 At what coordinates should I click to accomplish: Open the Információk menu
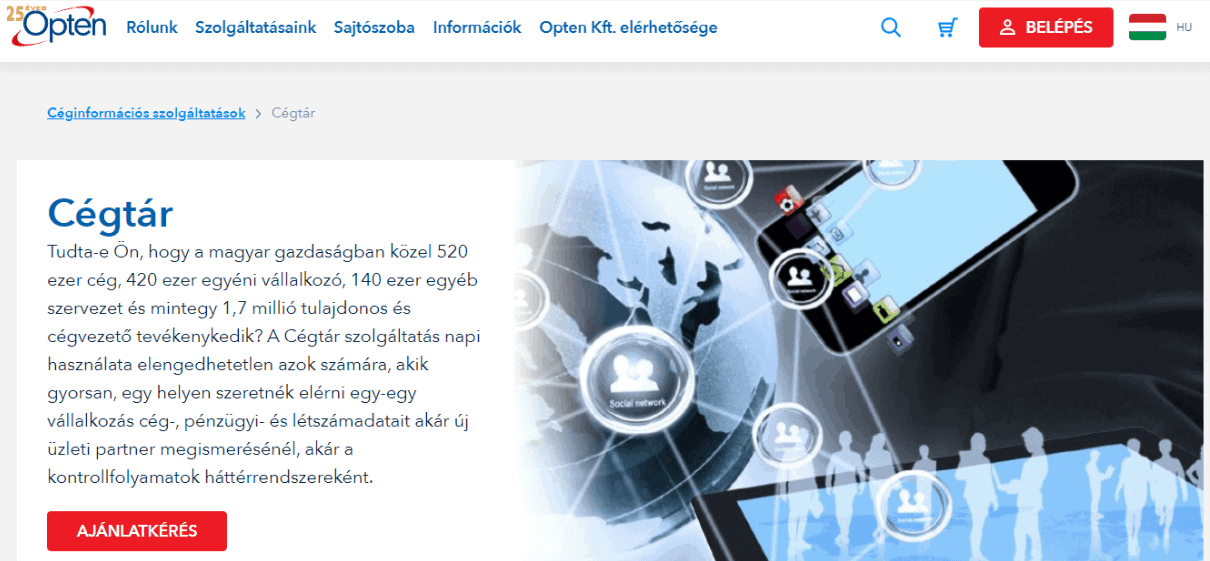[x=477, y=28]
